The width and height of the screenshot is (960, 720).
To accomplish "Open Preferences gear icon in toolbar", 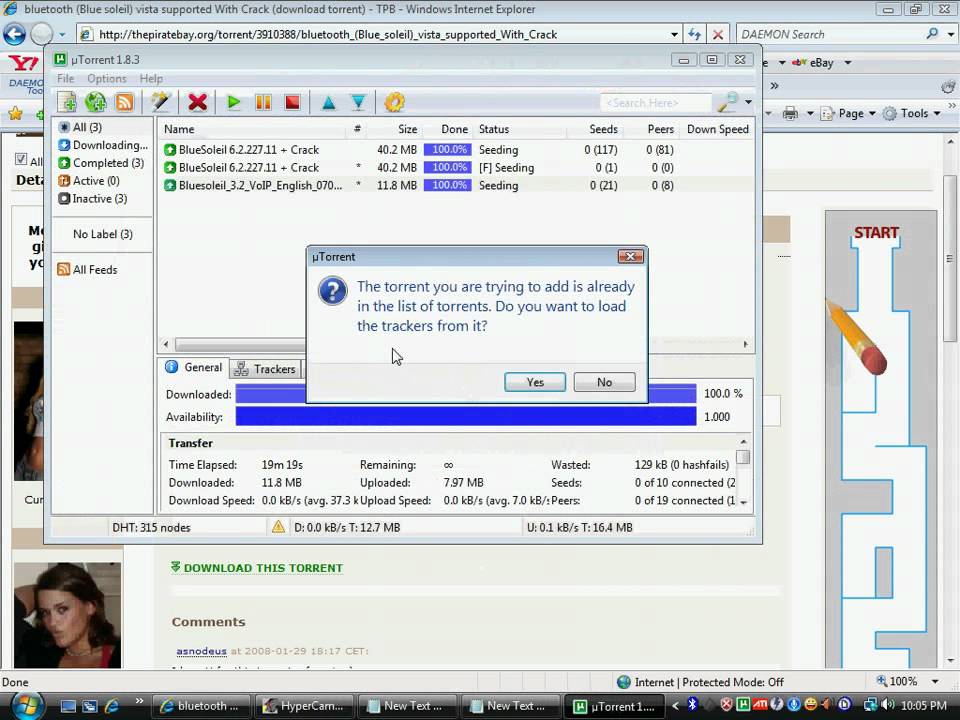I will pyautogui.click(x=394, y=102).
